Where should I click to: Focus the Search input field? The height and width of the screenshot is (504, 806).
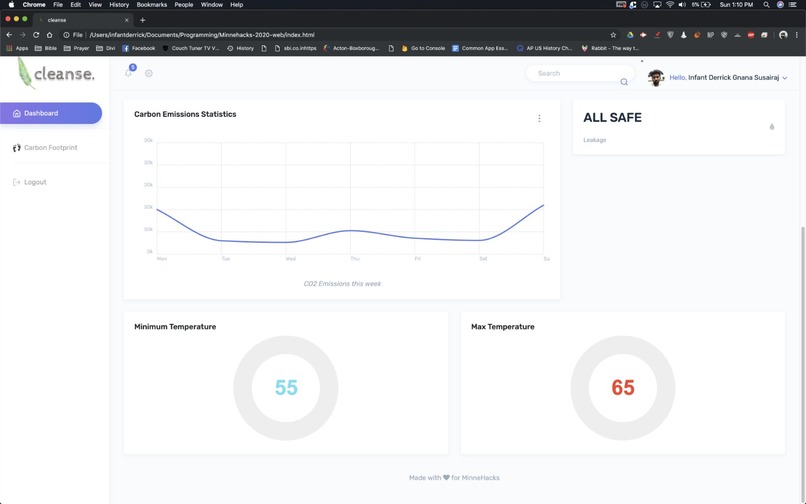[x=580, y=74]
